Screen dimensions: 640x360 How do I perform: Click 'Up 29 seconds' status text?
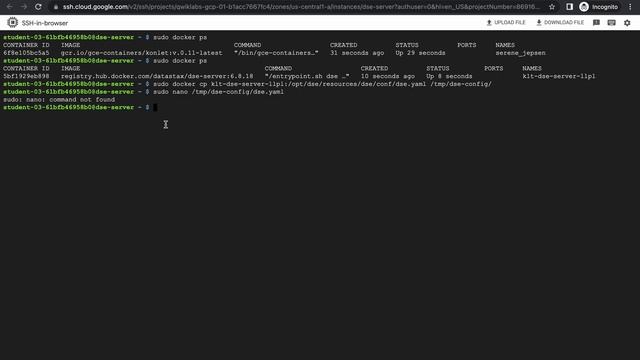[420, 53]
